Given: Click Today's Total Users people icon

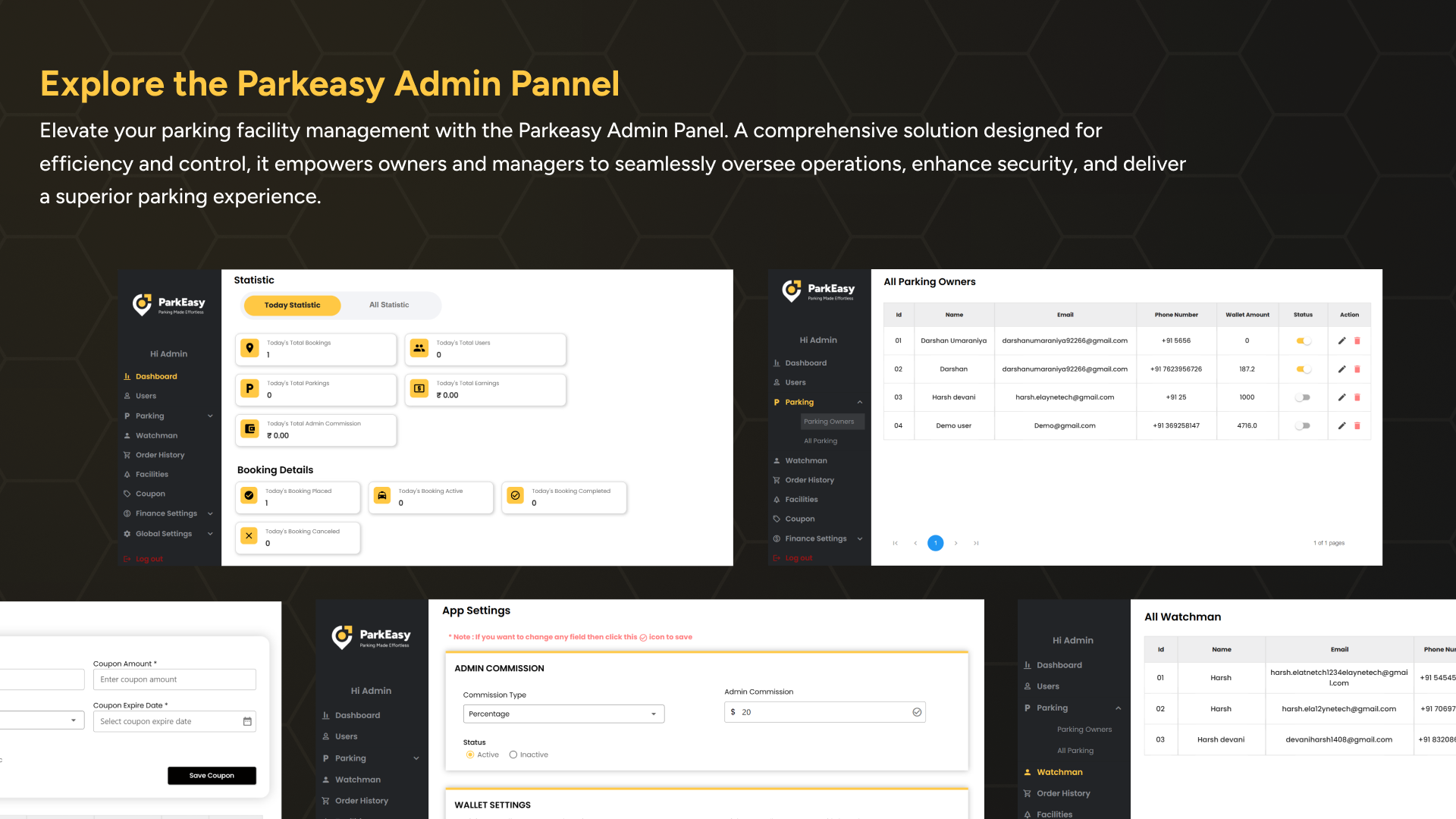Looking at the screenshot, I should (419, 348).
